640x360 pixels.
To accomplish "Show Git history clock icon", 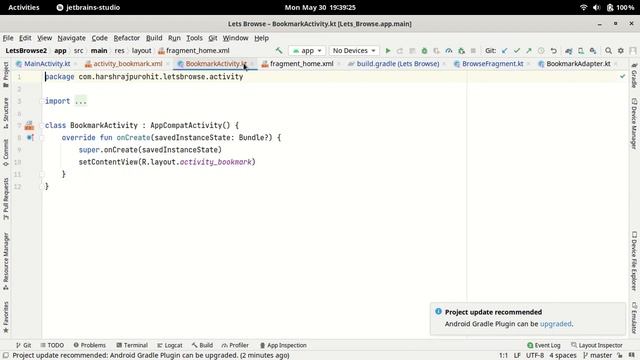I will [x=541, y=51].
